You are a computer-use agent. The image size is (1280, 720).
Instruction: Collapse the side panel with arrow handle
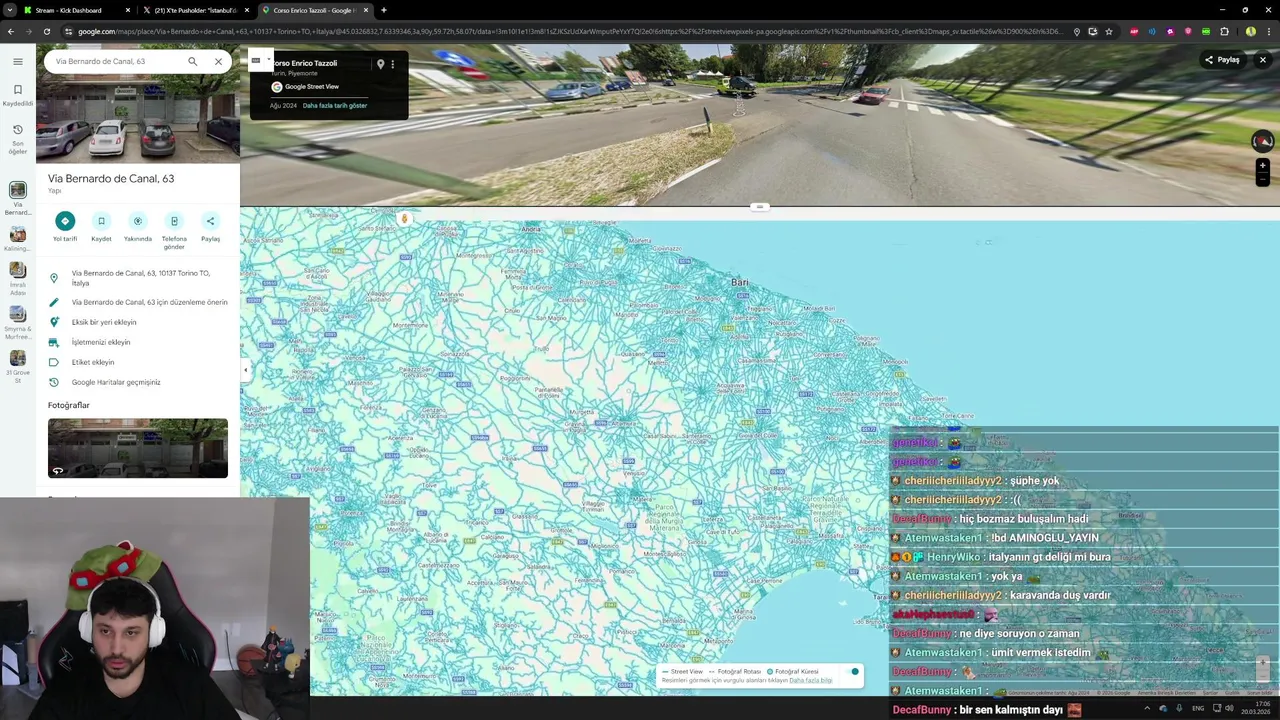click(x=245, y=370)
